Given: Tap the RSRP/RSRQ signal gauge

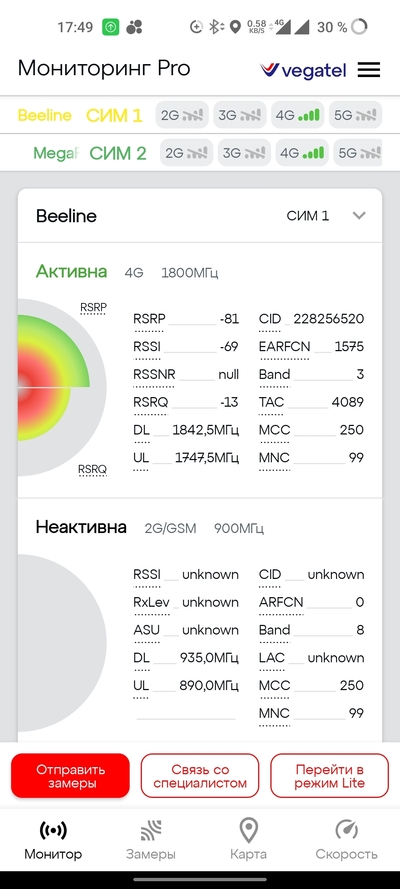Looking at the screenshot, I should pyautogui.click(x=59, y=387).
